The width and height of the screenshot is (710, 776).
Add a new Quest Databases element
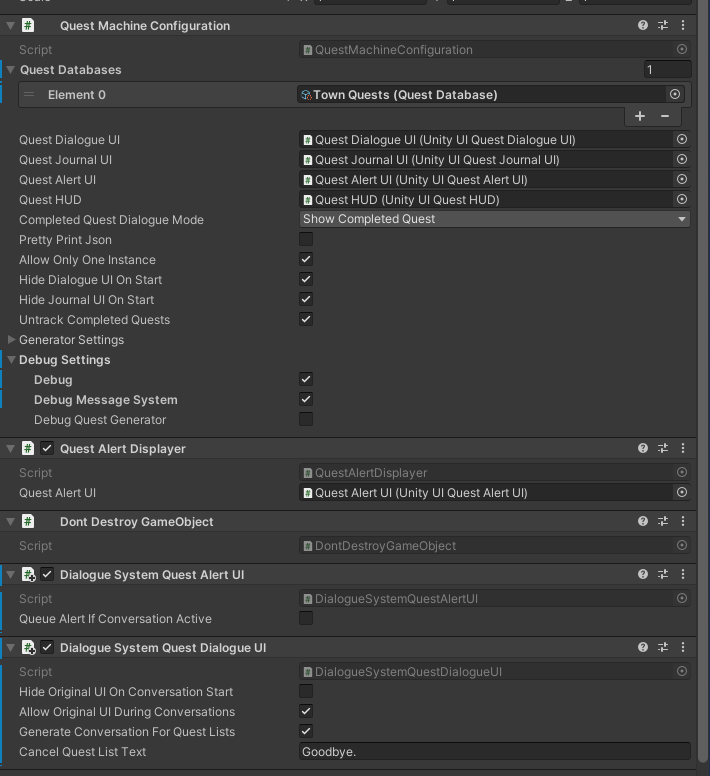tap(640, 116)
